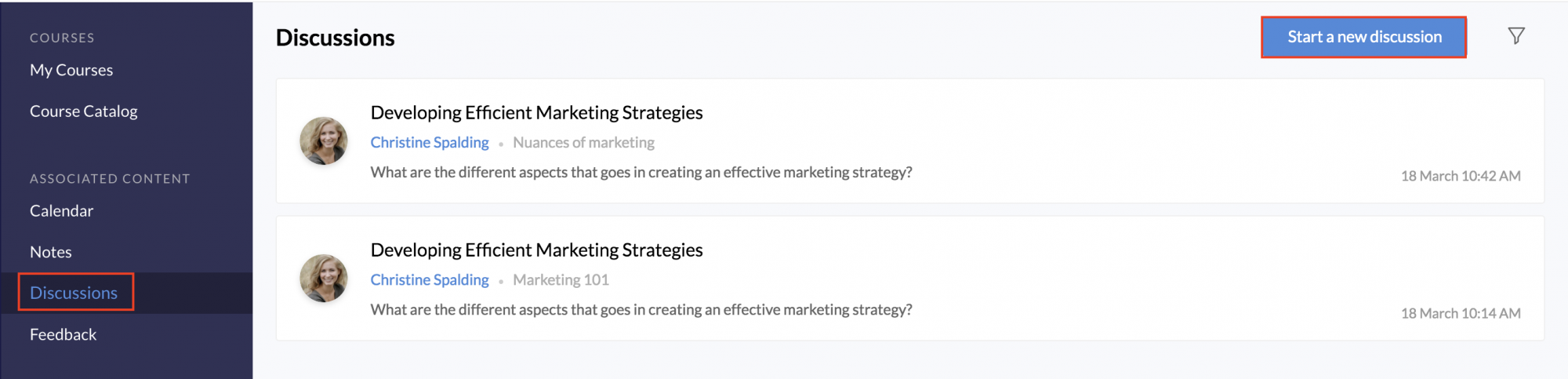The width and height of the screenshot is (1568, 379).
Task: Start a new discussion
Action: [x=1363, y=37]
